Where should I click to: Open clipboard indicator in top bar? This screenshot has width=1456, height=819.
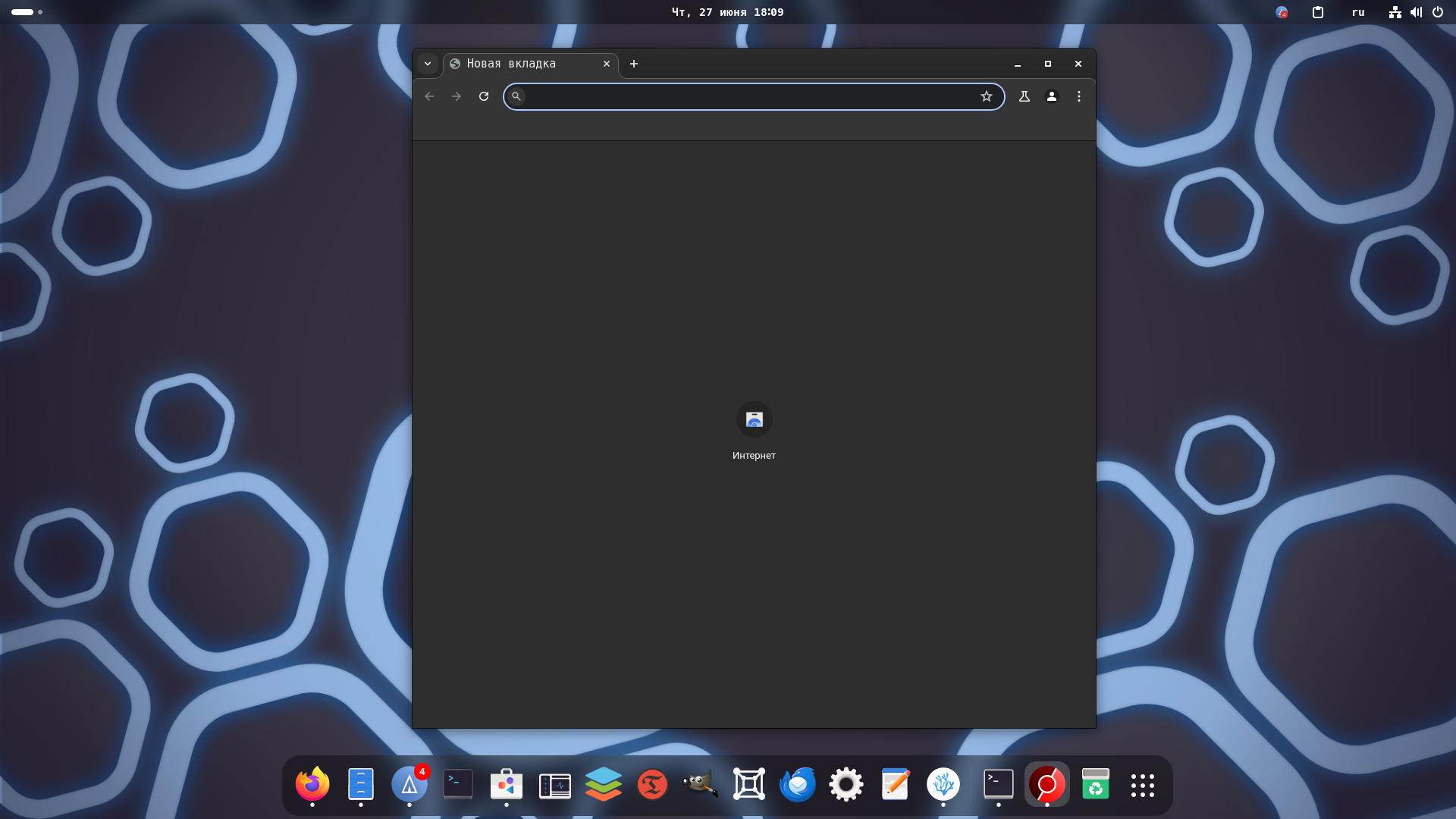1318,12
